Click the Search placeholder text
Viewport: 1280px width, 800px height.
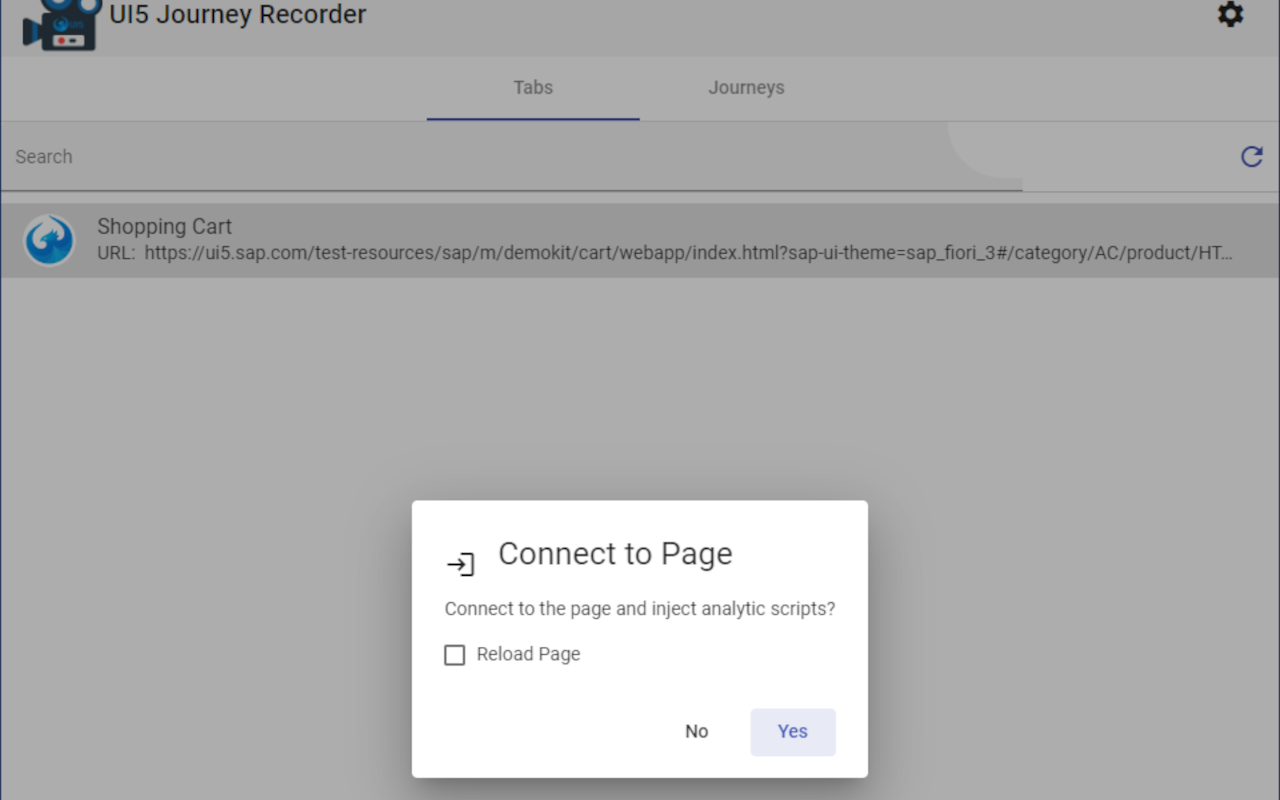click(x=43, y=157)
